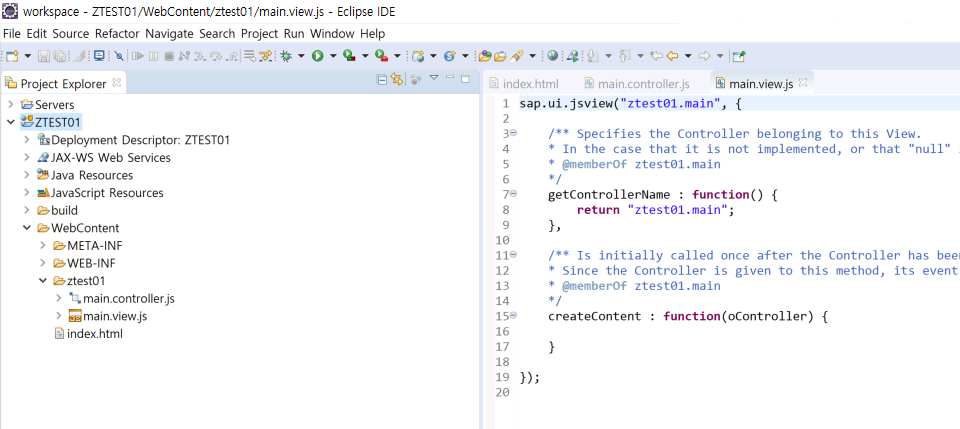
Task: Click the Launch Web Service icon
Action: [x=572, y=56]
